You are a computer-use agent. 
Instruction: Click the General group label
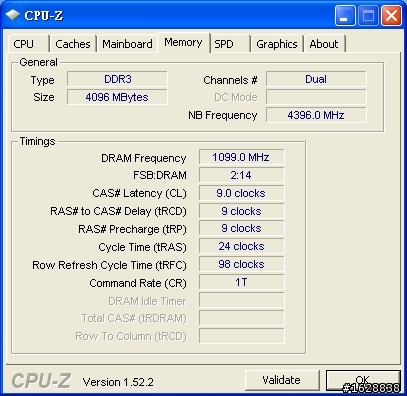[x=38, y=62]
